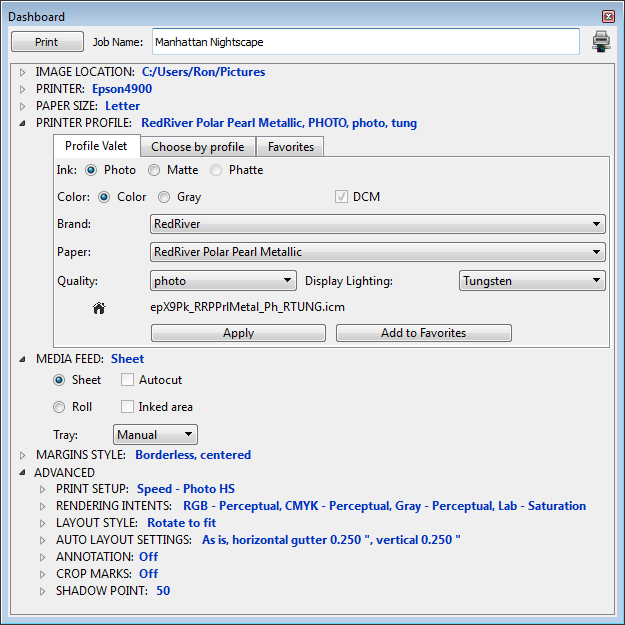Click the Letter paper size value
The width and height of the screenshot is (625, 625).
[x=122, y=106]
